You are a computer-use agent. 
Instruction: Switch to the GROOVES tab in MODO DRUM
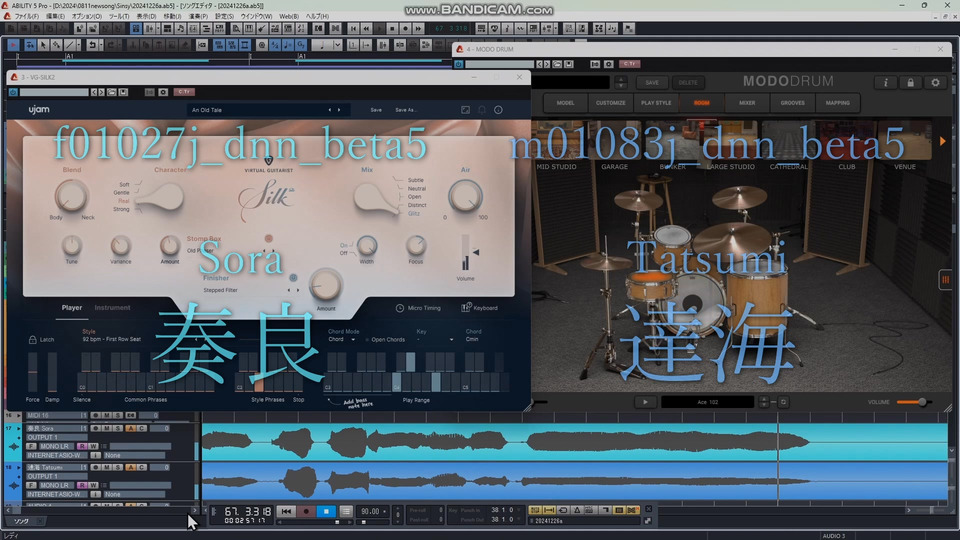(x=792, y=103)
